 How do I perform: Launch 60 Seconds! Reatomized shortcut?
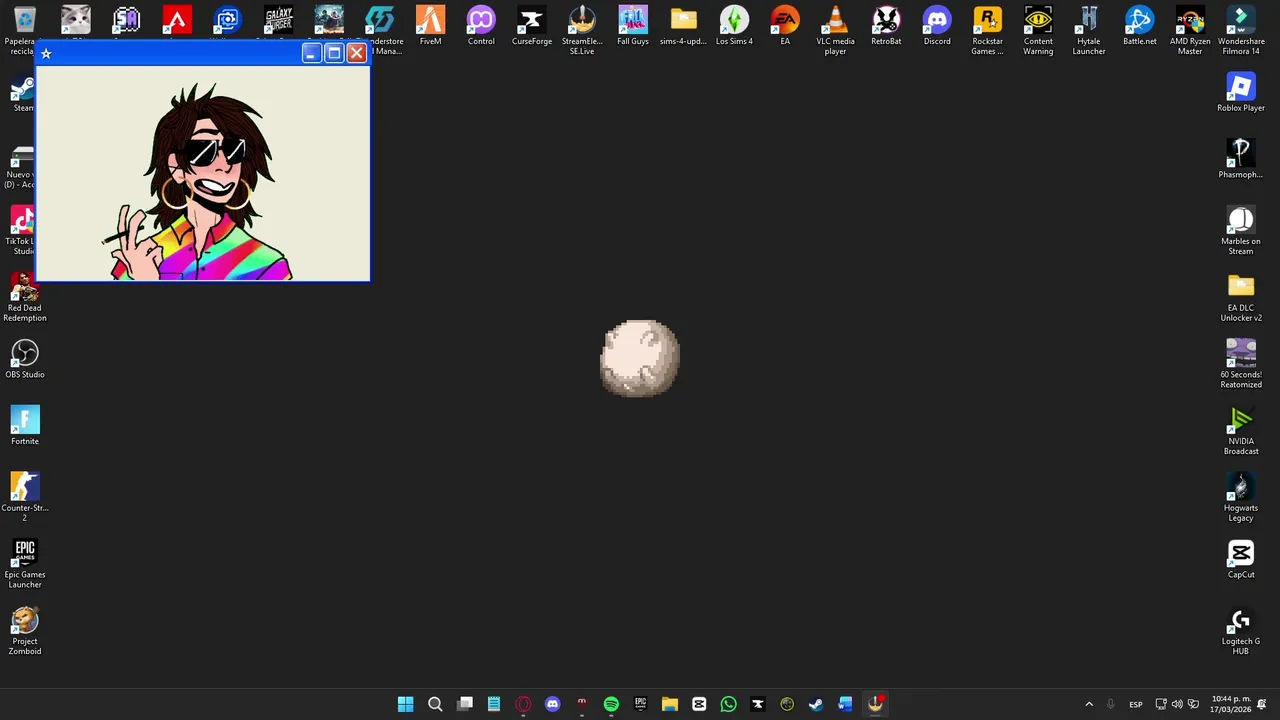1241,363
